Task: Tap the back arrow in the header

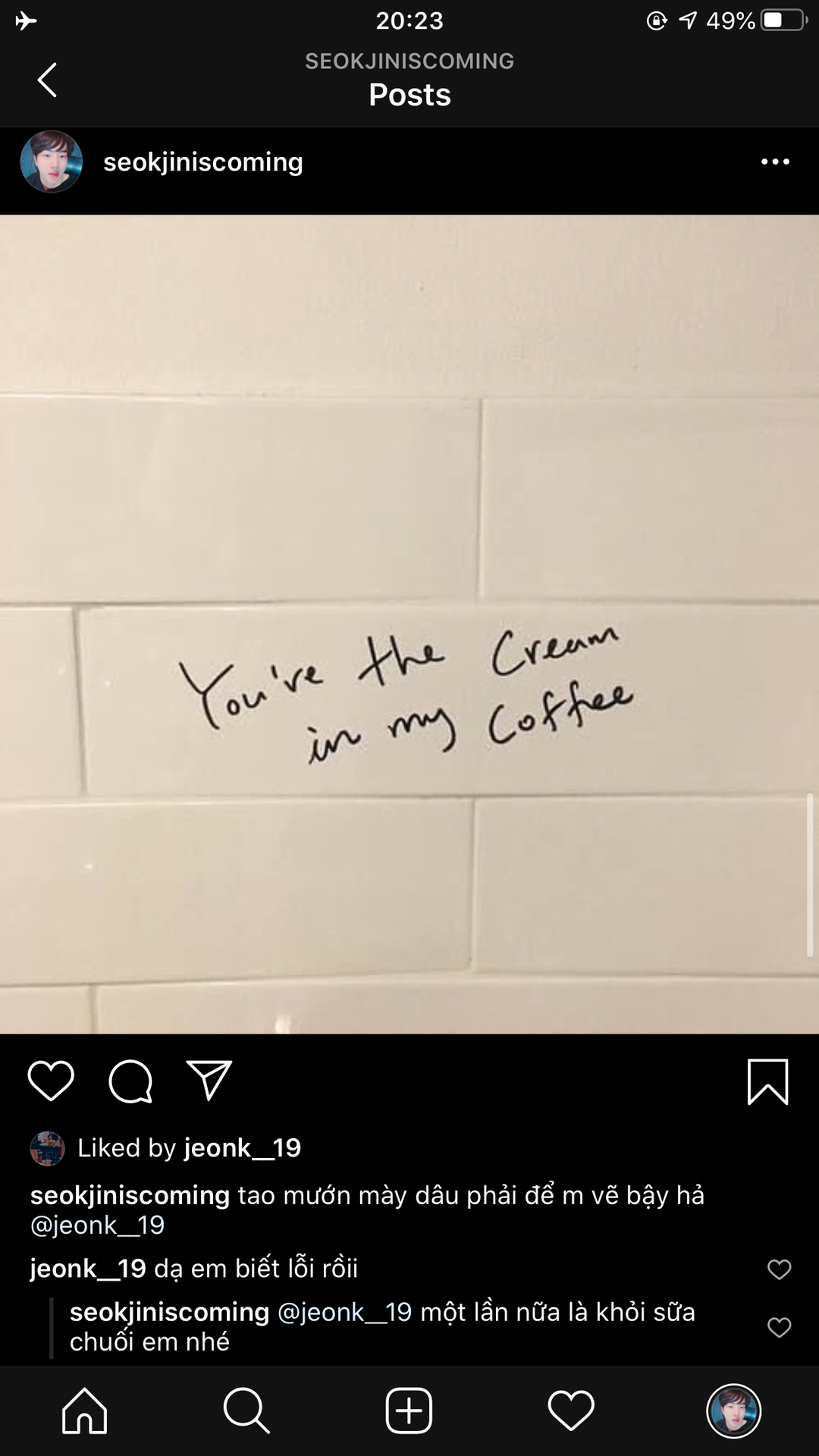Action: [47, 80]
